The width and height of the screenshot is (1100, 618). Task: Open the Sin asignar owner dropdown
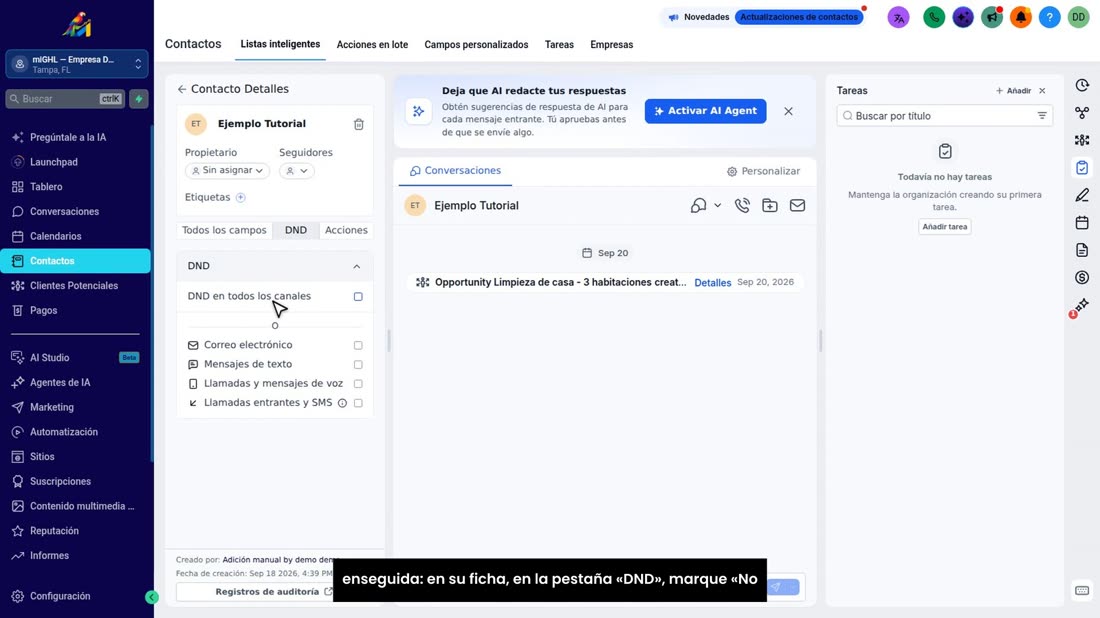[227, 170]
